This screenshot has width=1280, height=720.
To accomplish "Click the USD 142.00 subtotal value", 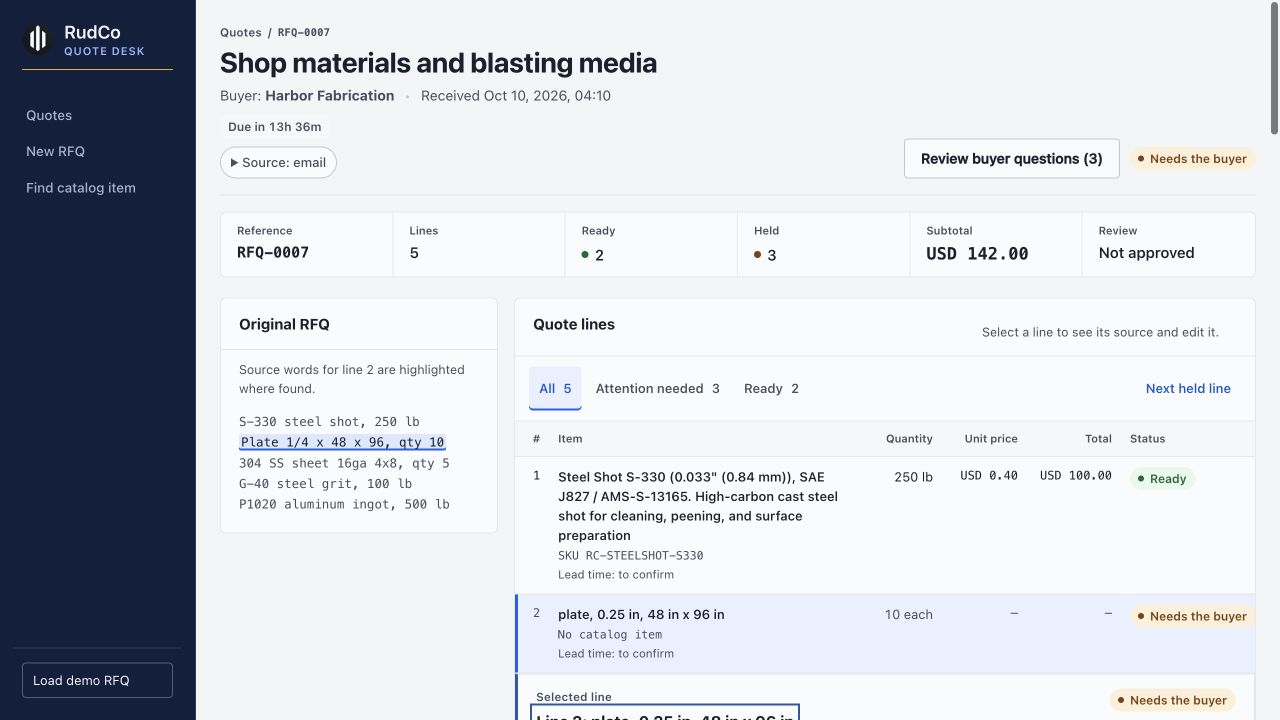I will click(977, 253).
